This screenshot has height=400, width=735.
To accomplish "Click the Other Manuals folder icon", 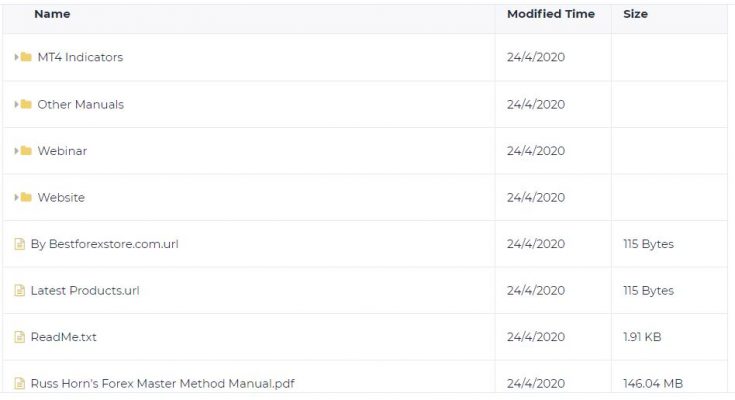I will [x=26, y=104].
